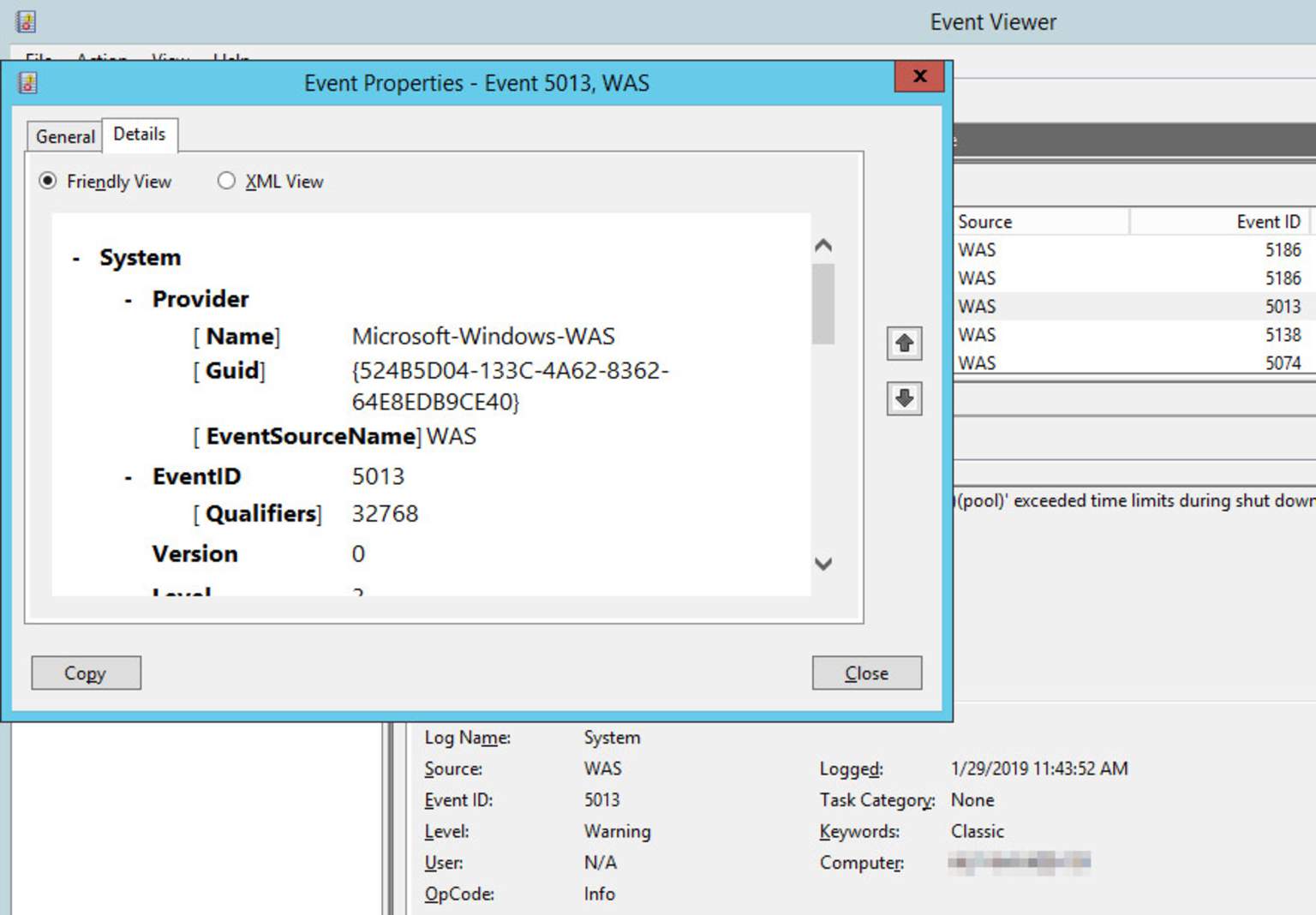Click the up arrow to view previous event
This screenshot has width=1316, height=915.
pyautogui.click(x=903, y=344)
